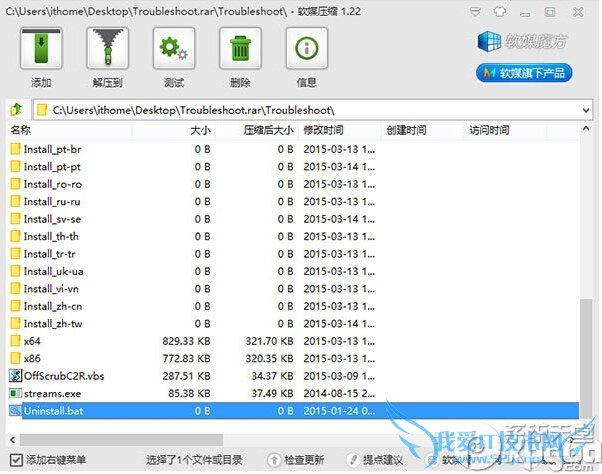602x474 pixels.
Task: Select folder icon of Install_ro-ro
Action: (x=15, y=184)
